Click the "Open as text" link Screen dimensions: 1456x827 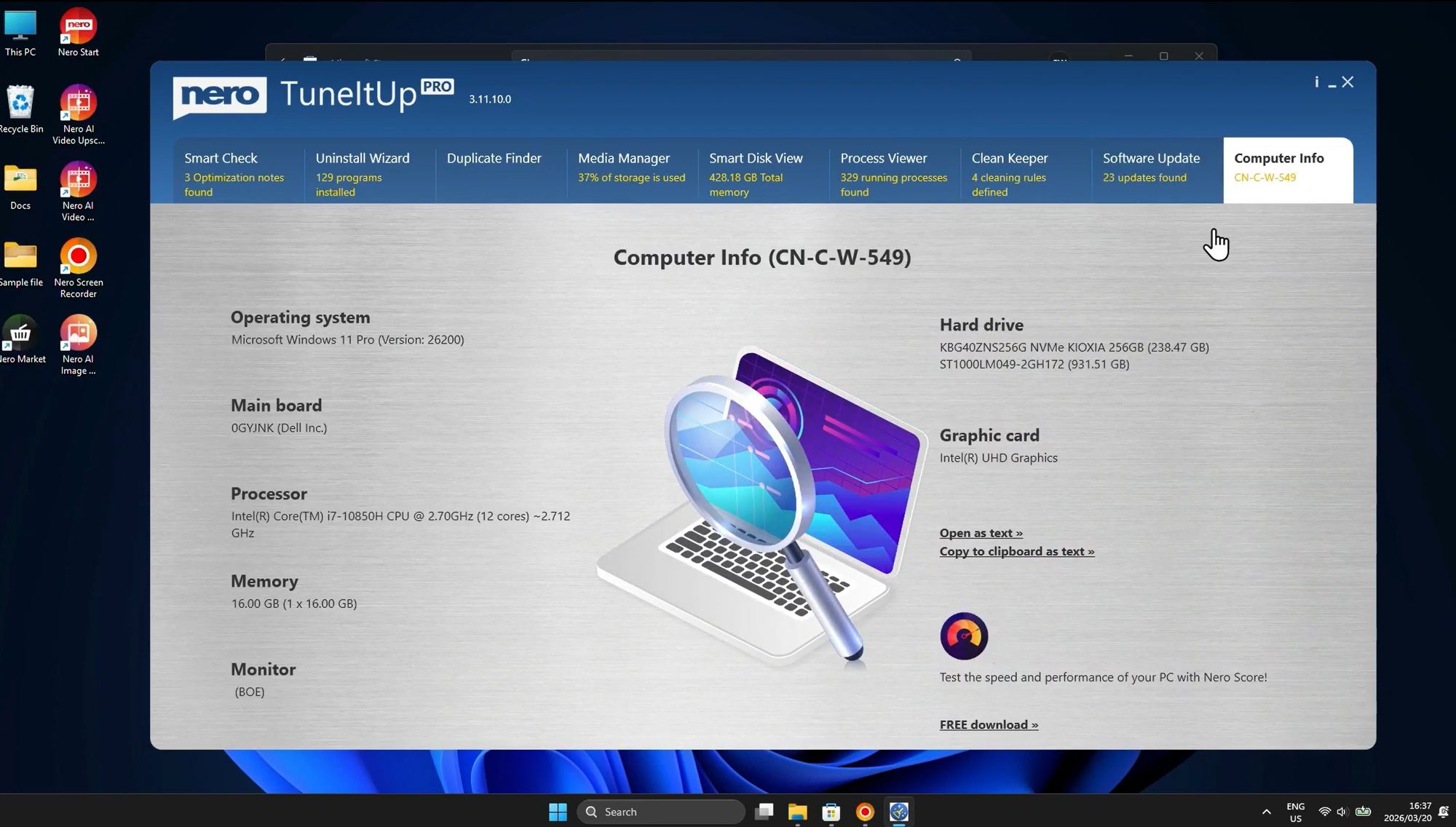[x=981, y=533]
